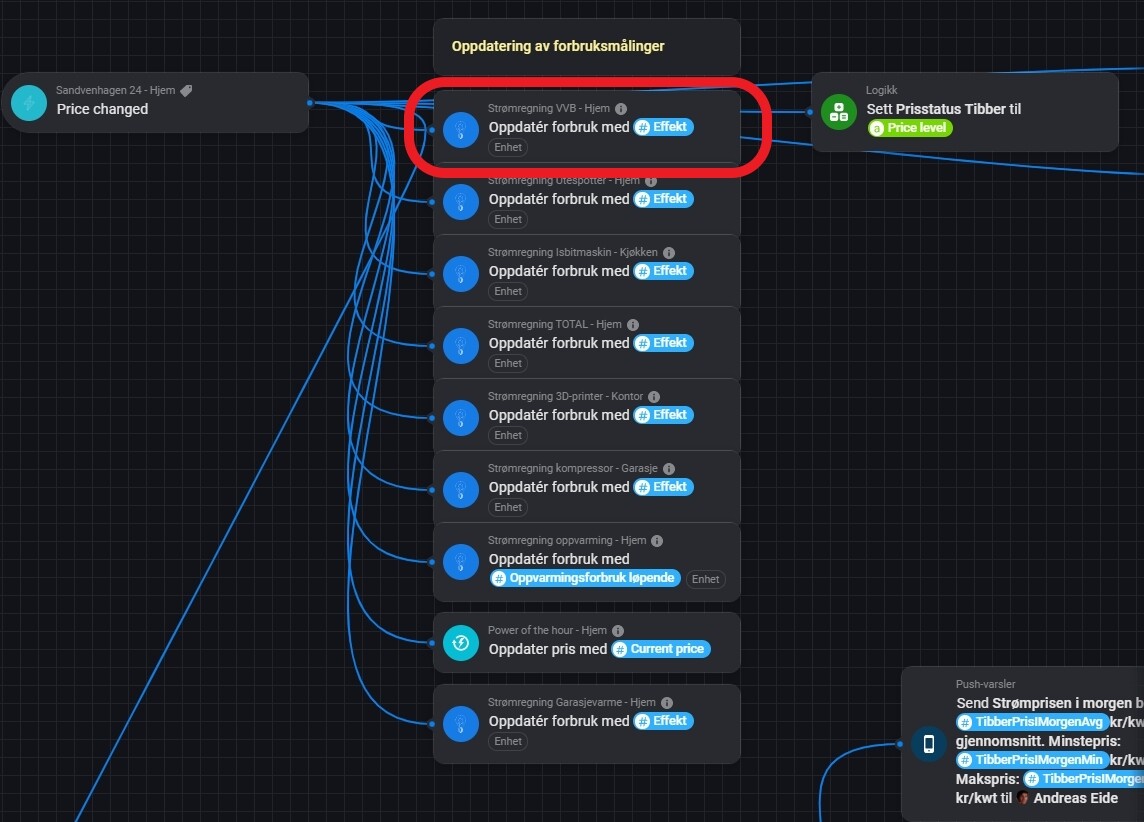Click the blue bulb icon of Strømregning Isbitmaskin card

point(461,274)
